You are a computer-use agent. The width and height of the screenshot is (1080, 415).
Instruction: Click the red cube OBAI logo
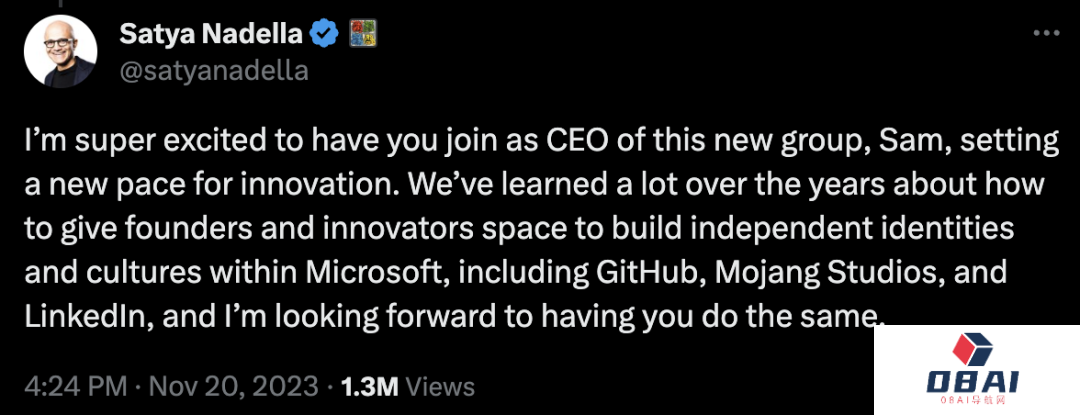[x=974, y=349]
